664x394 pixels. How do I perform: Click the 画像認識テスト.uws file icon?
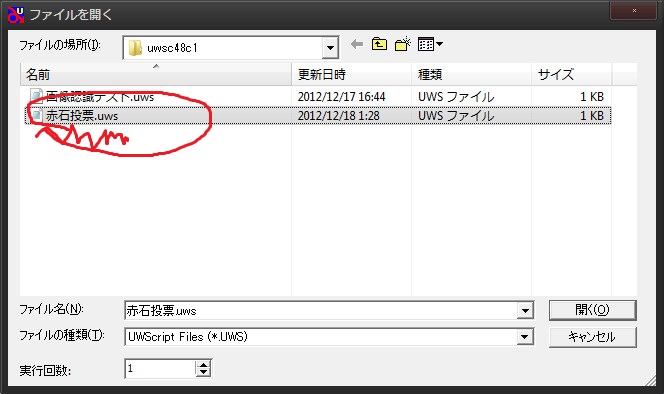point(37,97)
